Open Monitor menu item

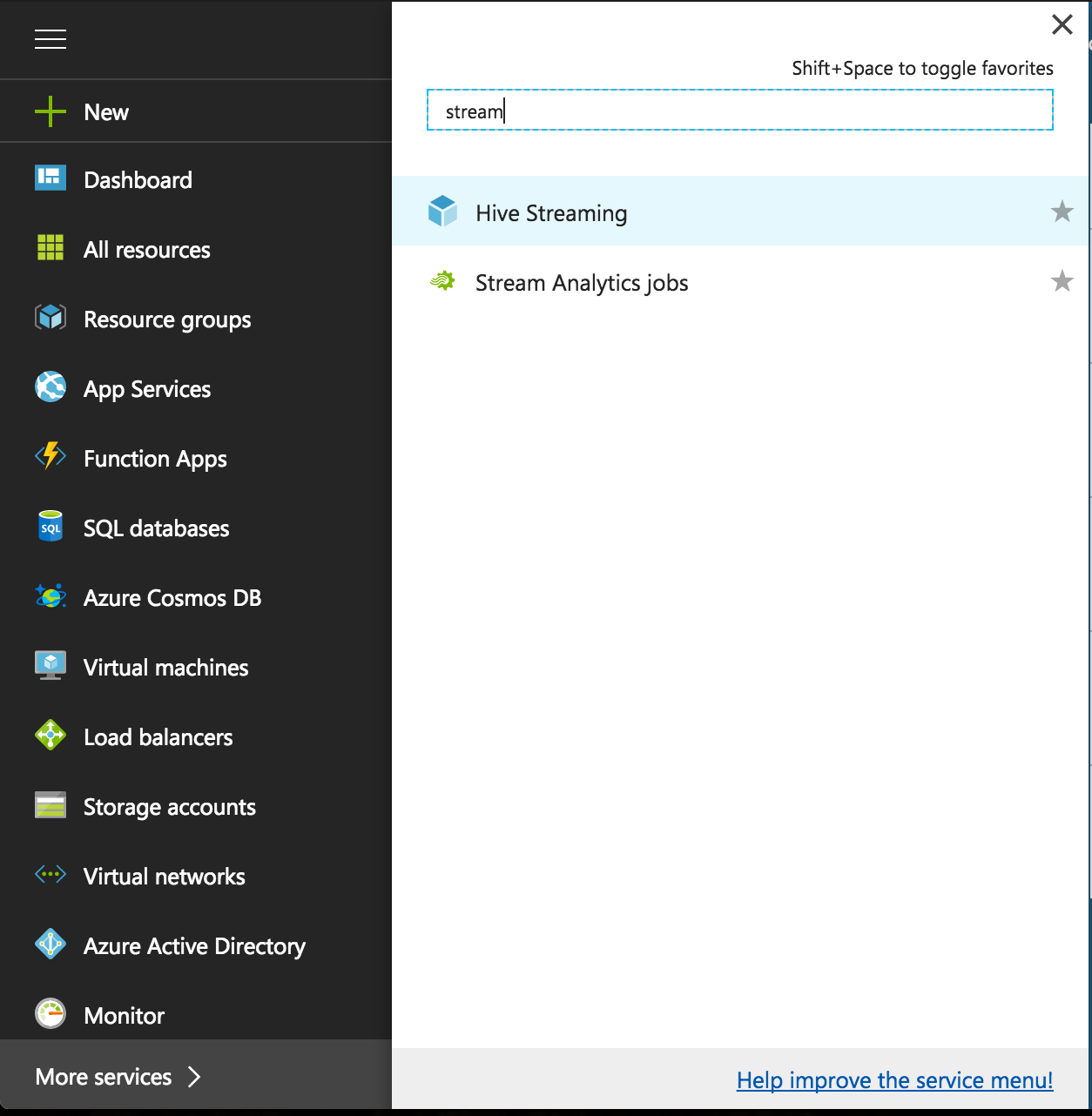(x=125, y=1016)
